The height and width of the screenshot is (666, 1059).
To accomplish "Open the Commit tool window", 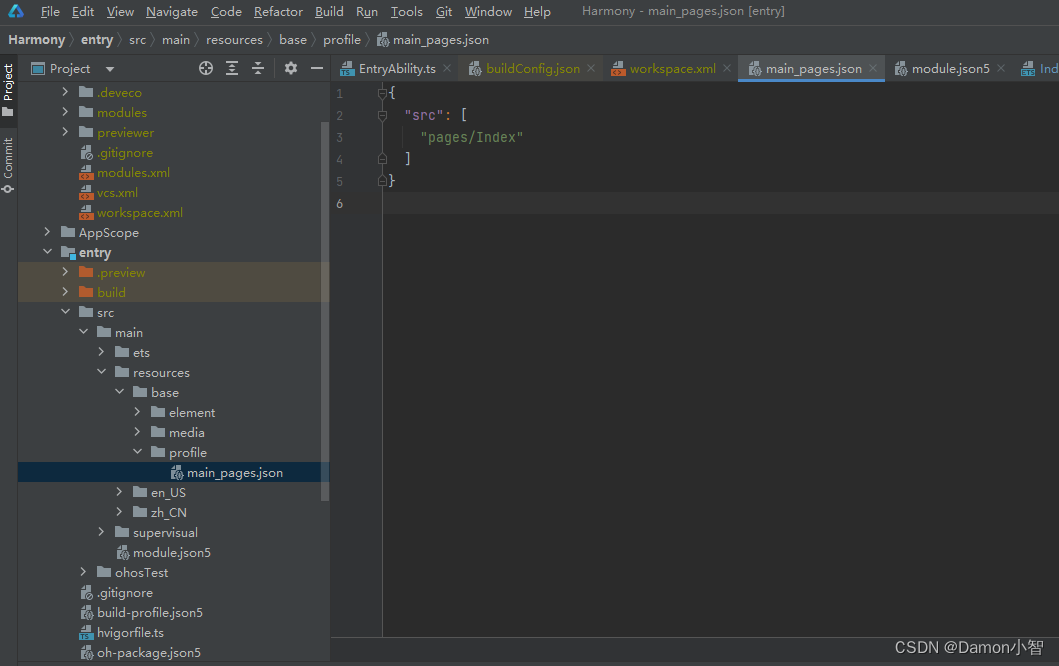I will click(x=8, y=165).
